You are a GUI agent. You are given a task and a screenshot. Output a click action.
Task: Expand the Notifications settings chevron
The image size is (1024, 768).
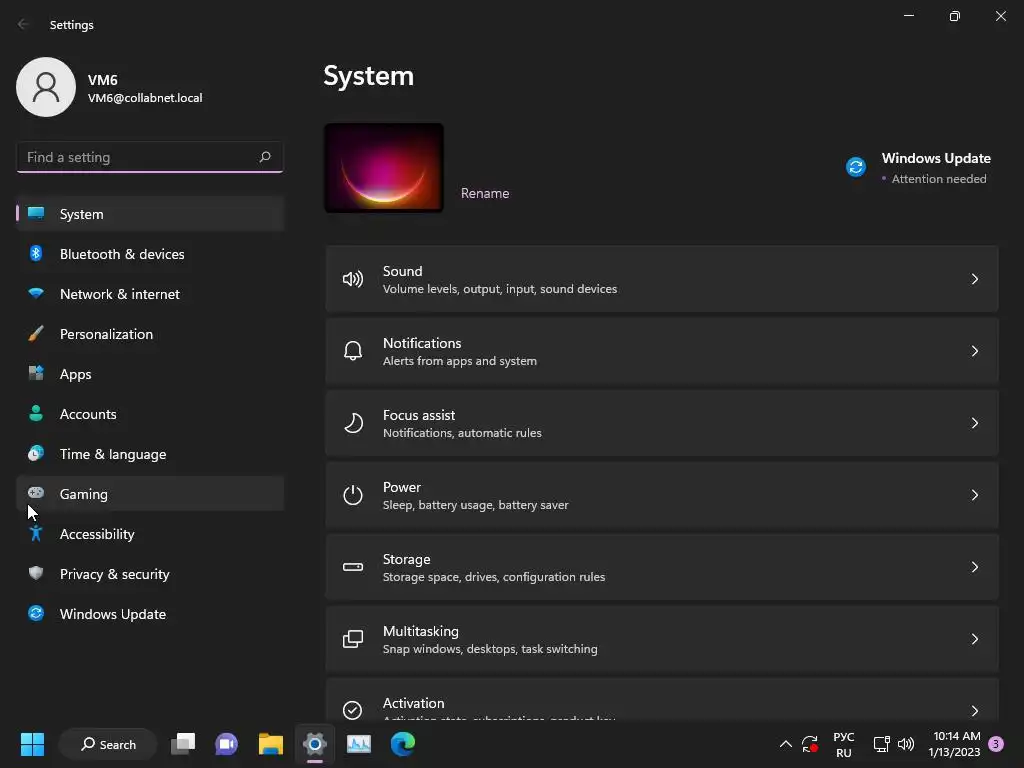click(974, 351)
